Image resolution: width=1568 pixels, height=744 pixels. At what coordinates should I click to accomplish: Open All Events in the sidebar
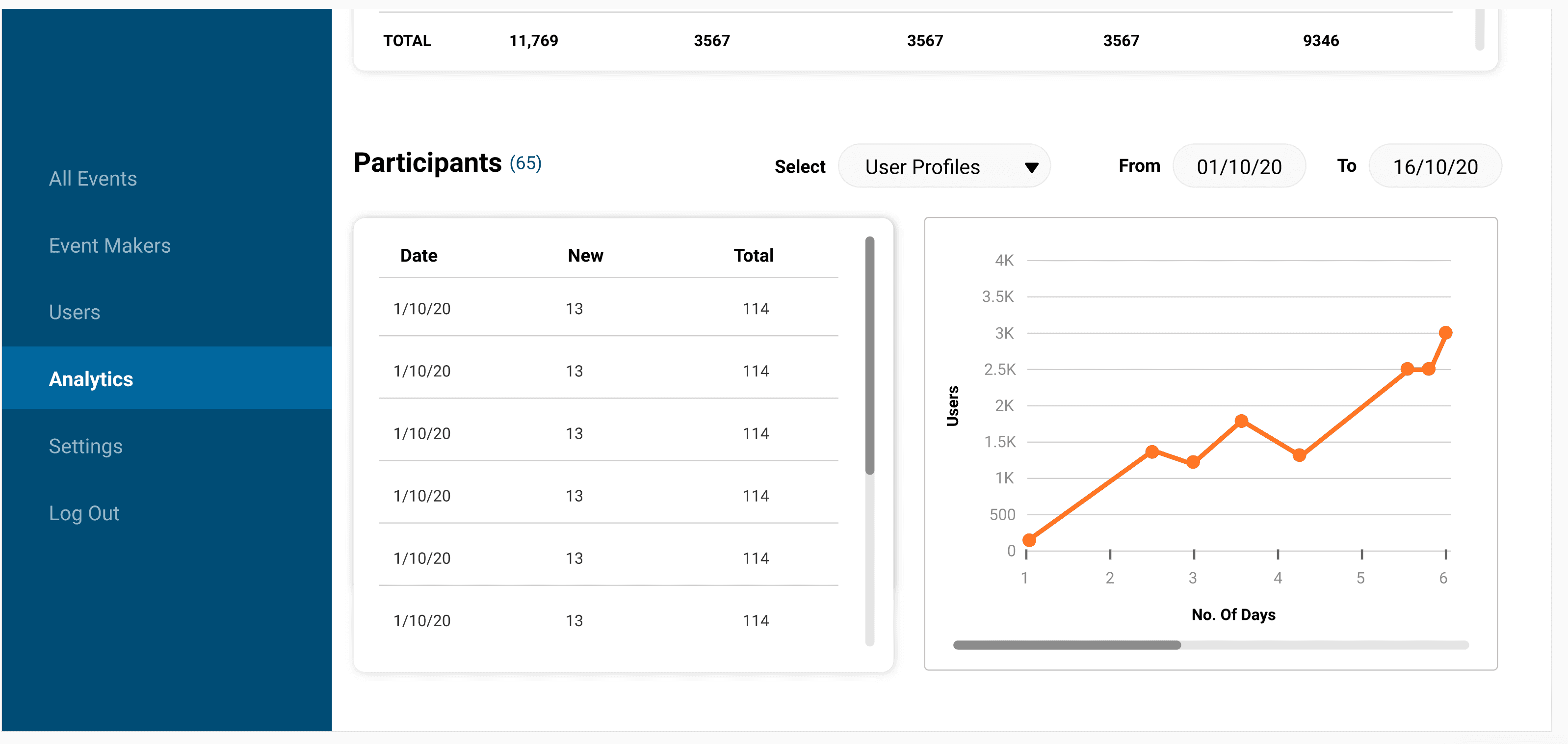(x=93, y=178)
